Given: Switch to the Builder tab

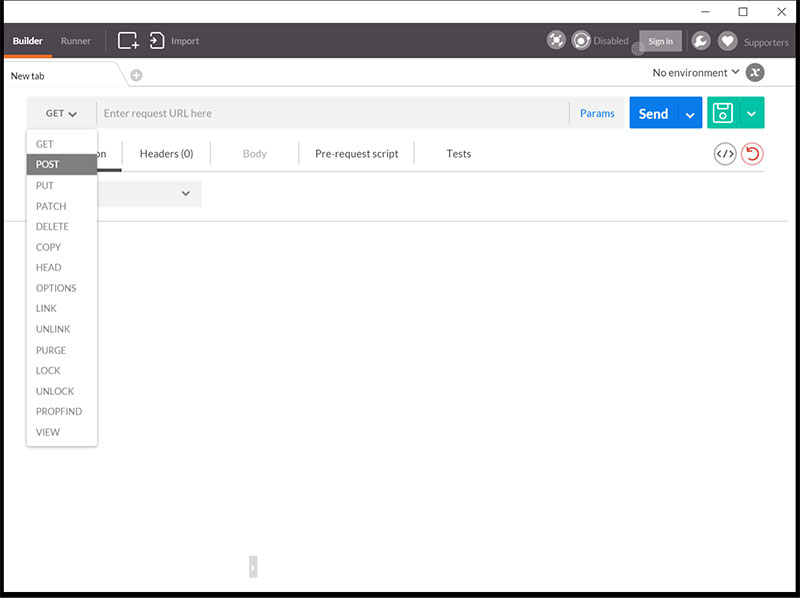Looking at the screenshot, I should tap(28, 41).
